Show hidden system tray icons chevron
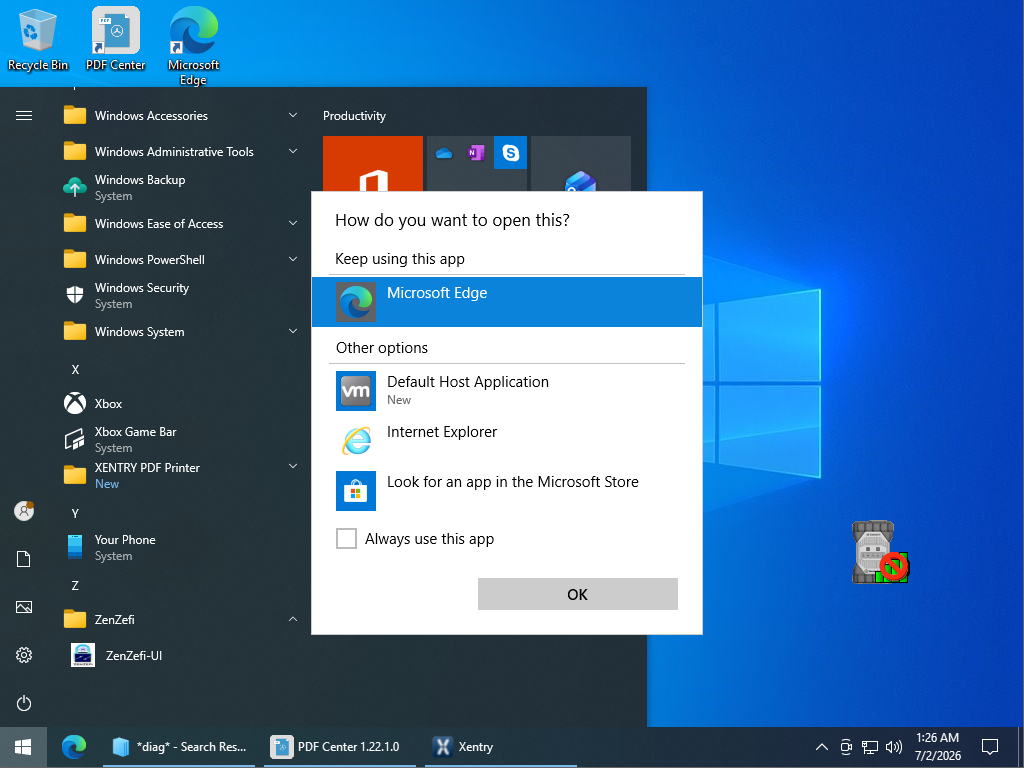The width and height of the screenshot is (1024, 768). tap(822, 746)
